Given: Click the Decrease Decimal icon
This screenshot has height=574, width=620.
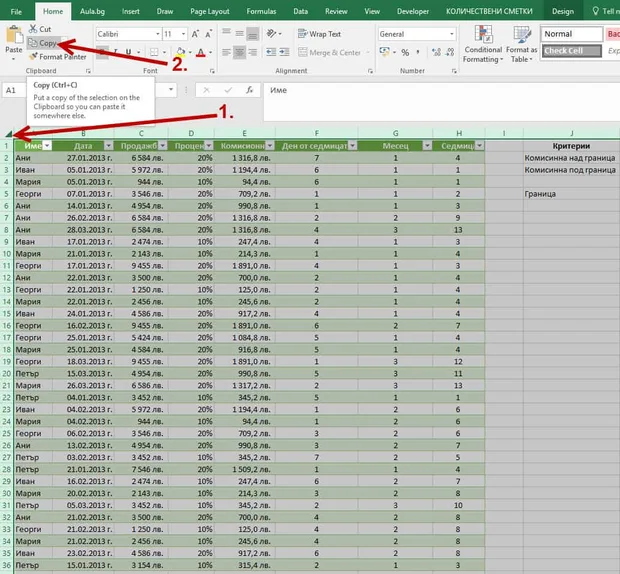Looking at the screenshot, I should [x=450, y=52].
